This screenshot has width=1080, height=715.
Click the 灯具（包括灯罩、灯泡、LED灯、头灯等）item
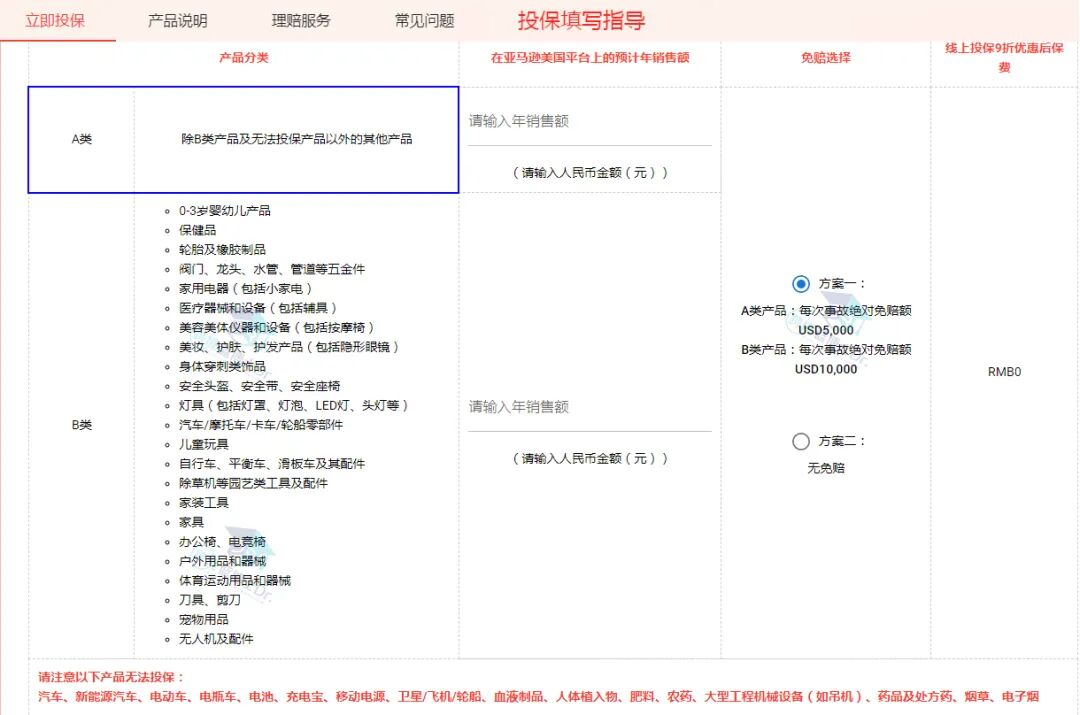pyautogui.click(x=293, y=406)
